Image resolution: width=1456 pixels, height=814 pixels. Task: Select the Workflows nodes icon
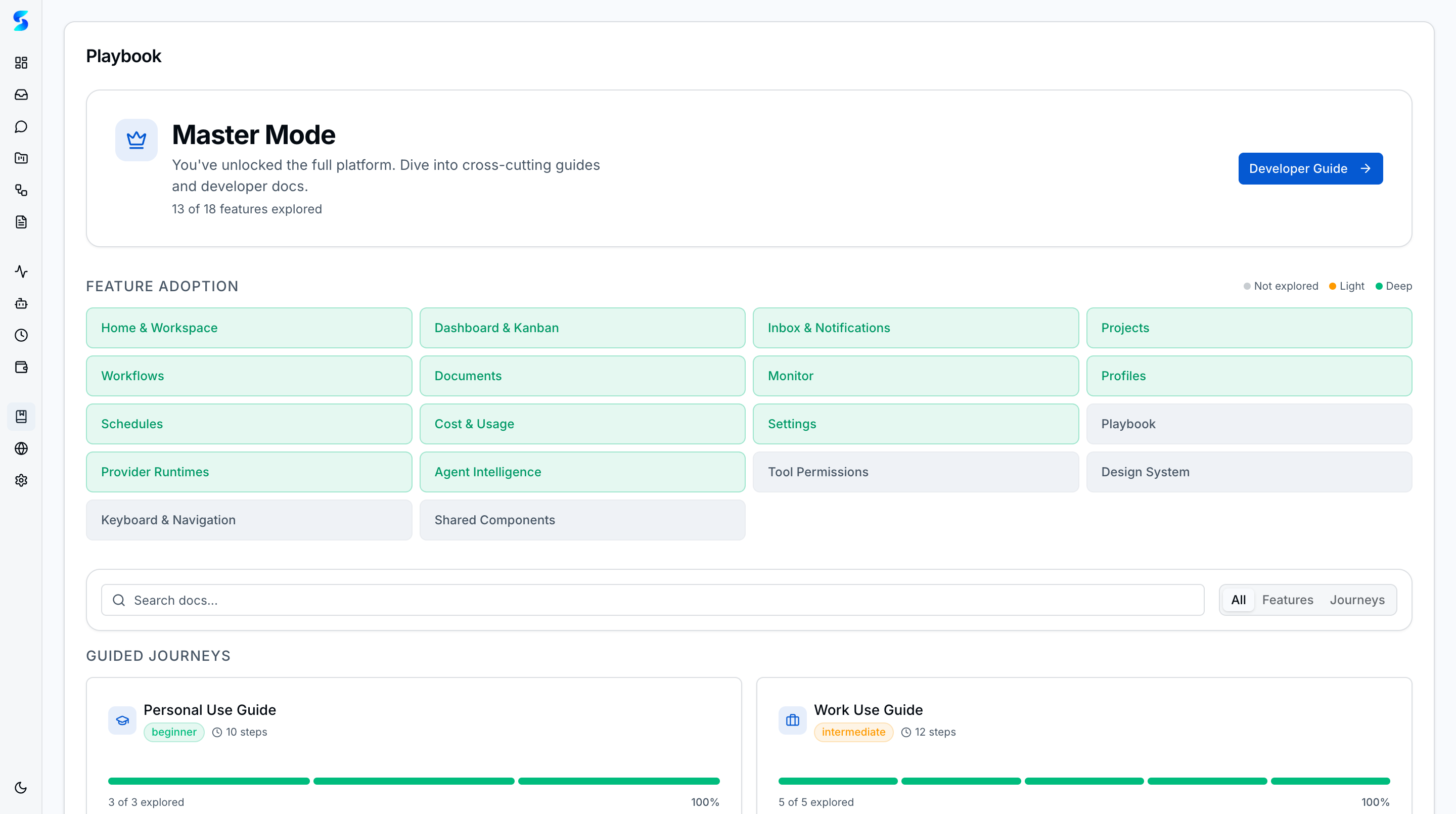click(21, 191)
